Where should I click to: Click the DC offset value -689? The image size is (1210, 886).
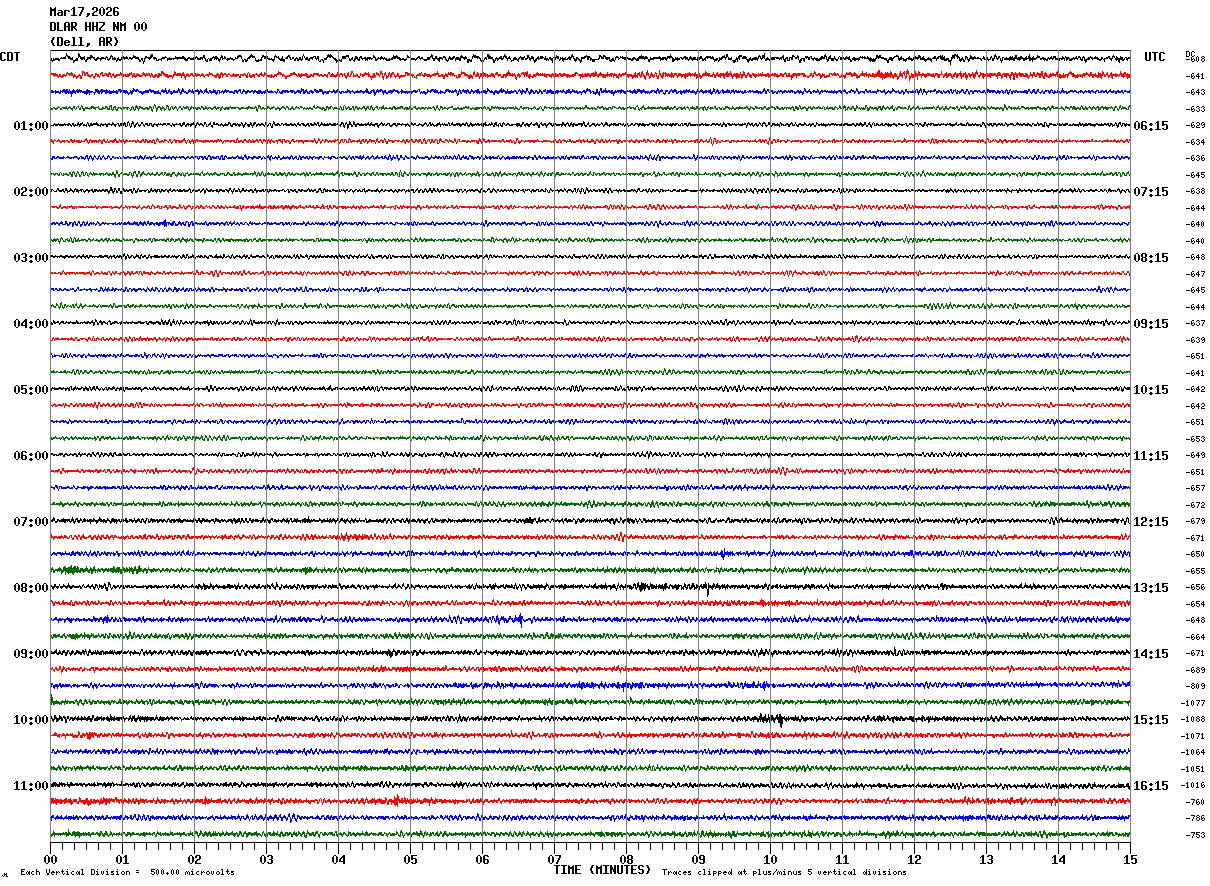click(1195, 670)
